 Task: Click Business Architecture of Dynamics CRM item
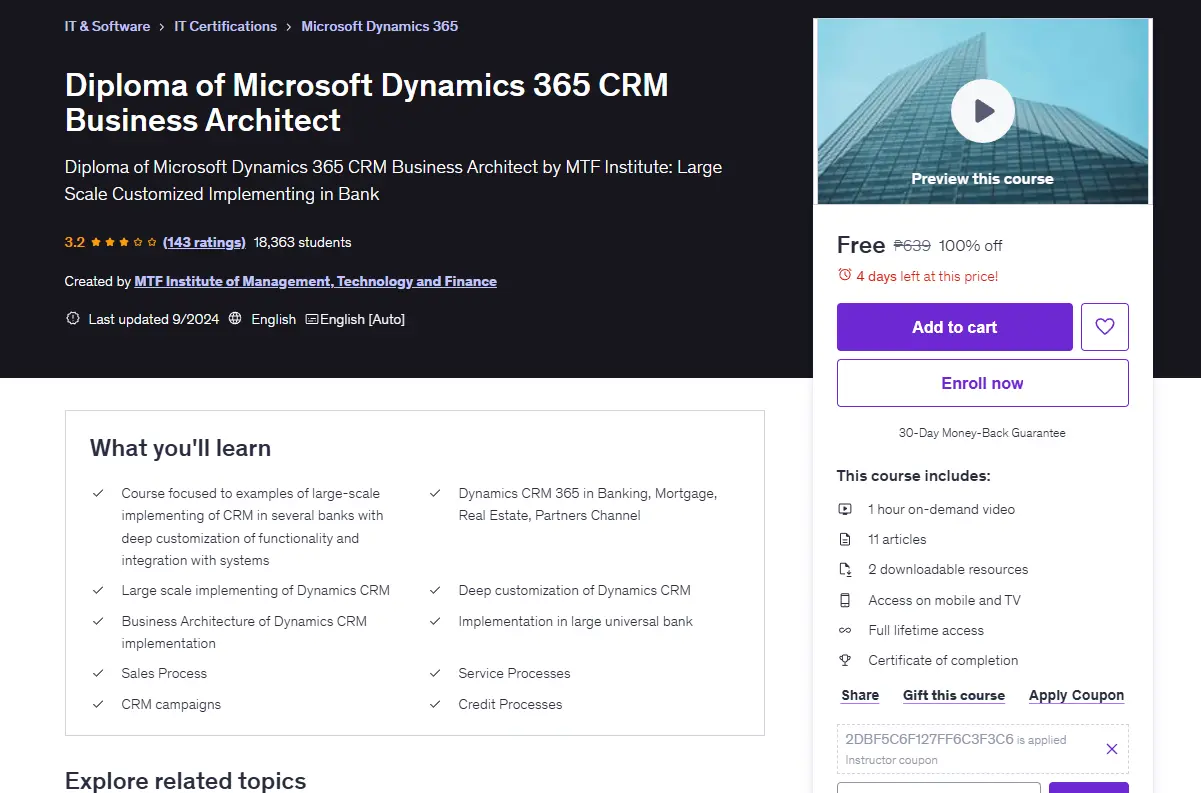(x=244, y=632)
